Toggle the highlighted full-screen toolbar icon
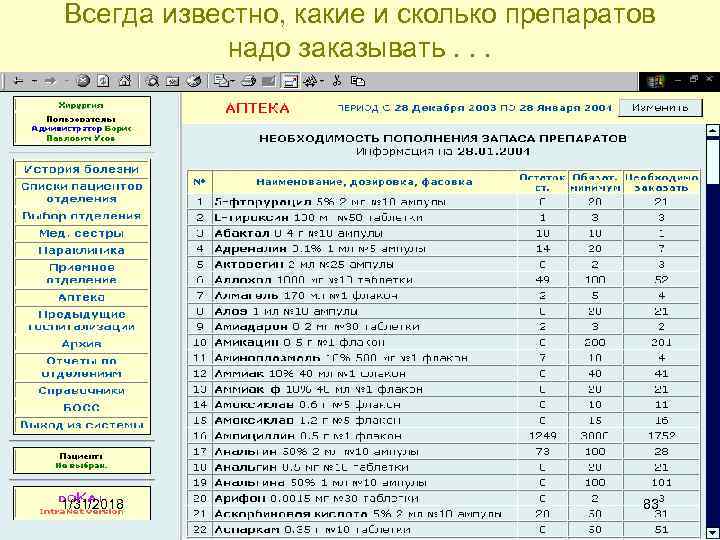This screenshot has height=540, width=720. (290, 81)
